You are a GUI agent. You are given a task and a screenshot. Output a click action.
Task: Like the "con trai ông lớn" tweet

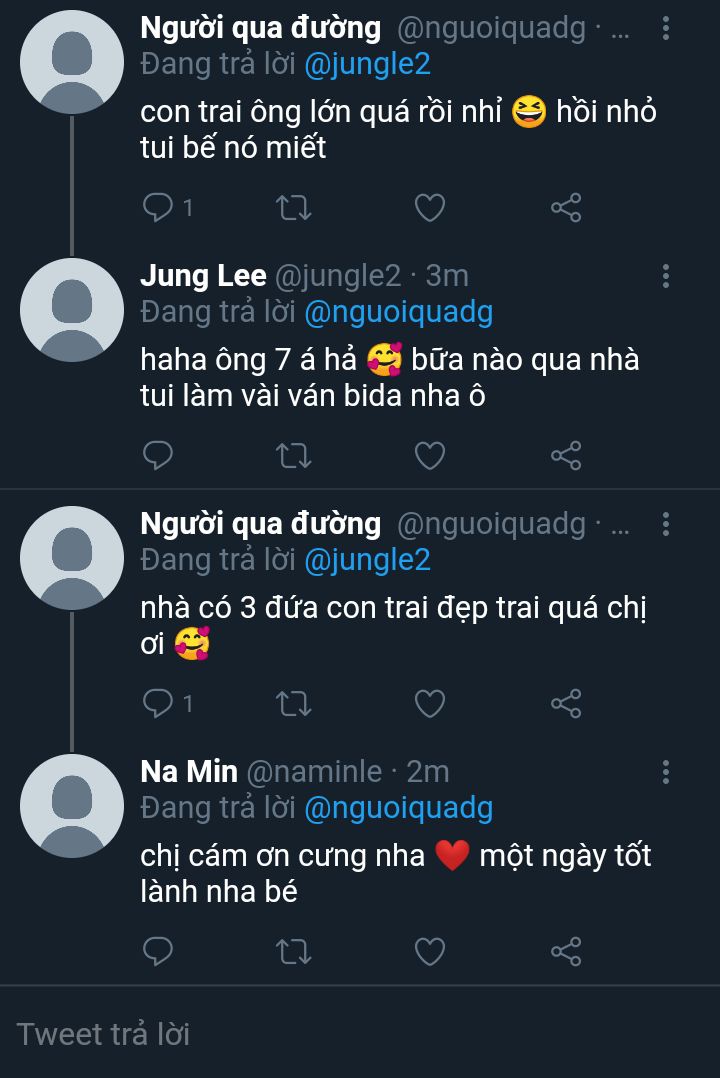(x=430, y=207)
